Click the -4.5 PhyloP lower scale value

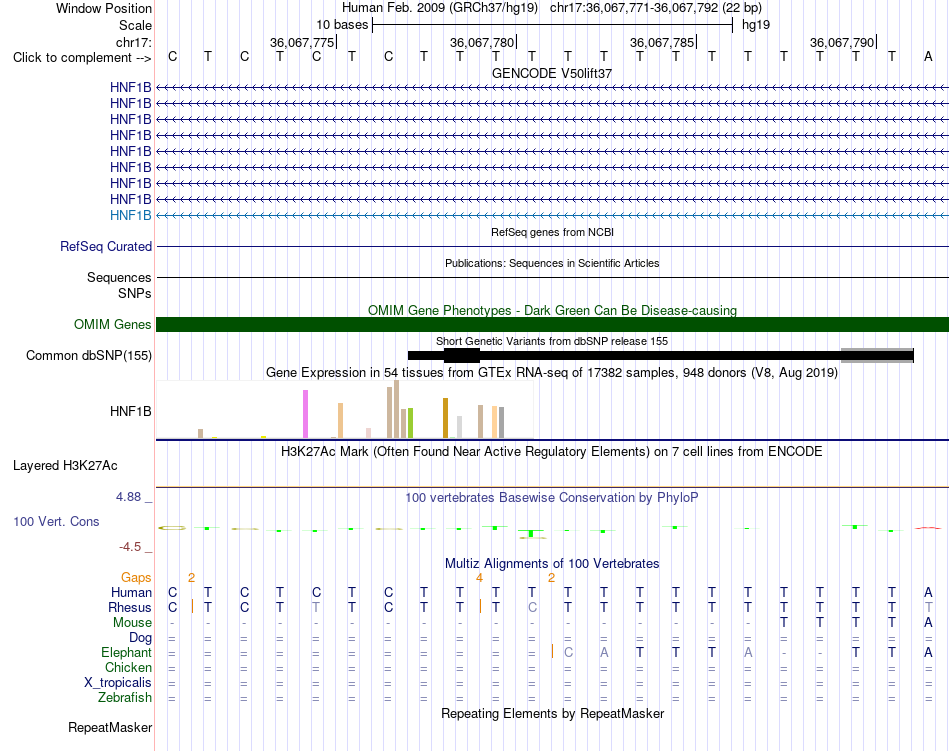coord(130,547)
